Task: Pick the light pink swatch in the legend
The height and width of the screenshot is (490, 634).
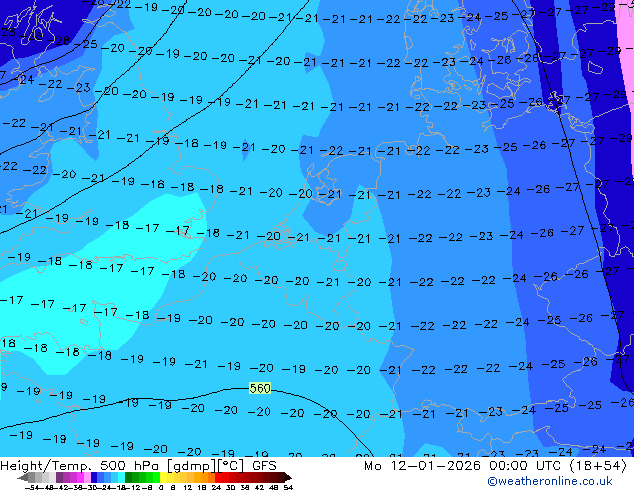Action: click(87, 477)
